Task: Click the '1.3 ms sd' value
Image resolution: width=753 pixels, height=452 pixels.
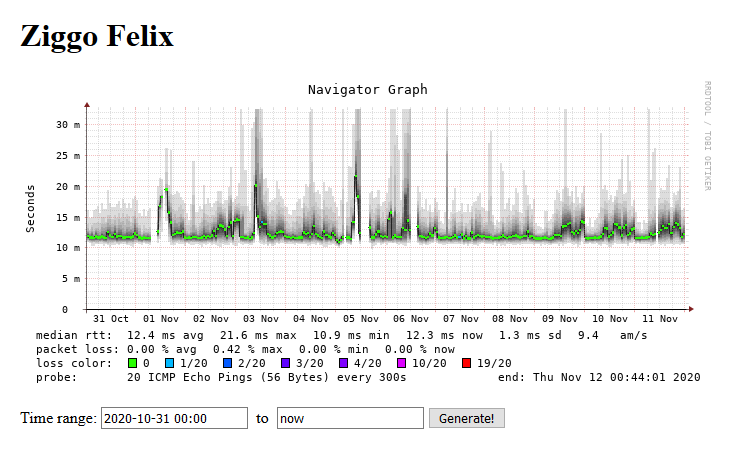Action: point(530,335)
